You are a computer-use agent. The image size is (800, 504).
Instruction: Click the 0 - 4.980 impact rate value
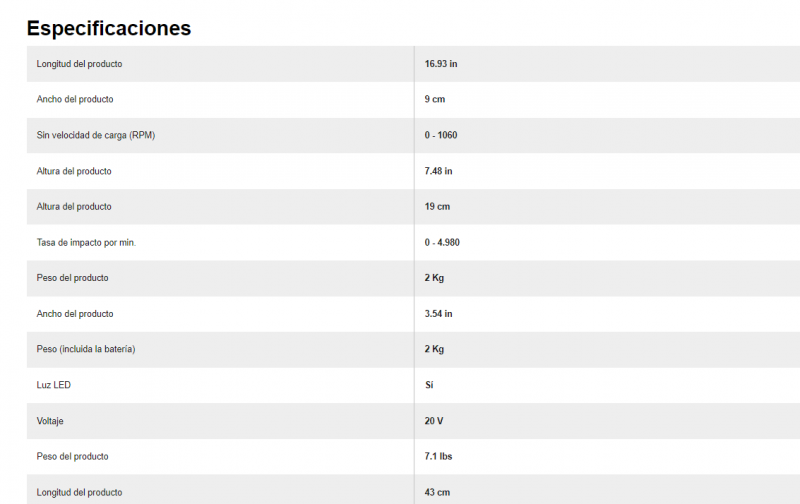tap(442, 242)
